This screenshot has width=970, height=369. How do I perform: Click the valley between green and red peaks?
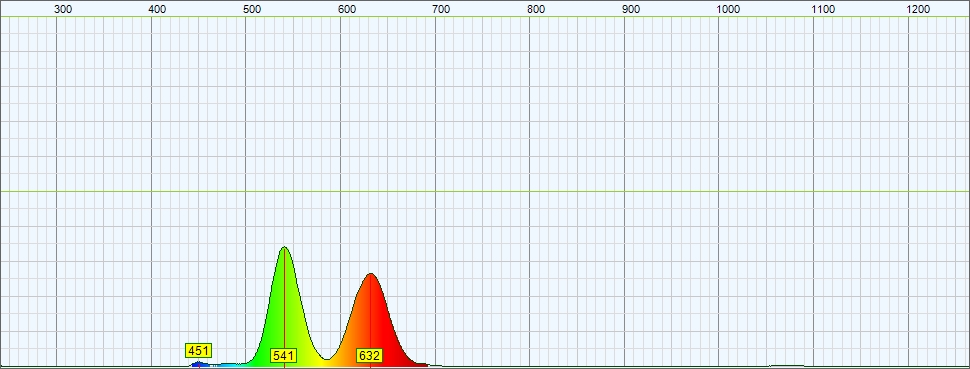[327, 357]
